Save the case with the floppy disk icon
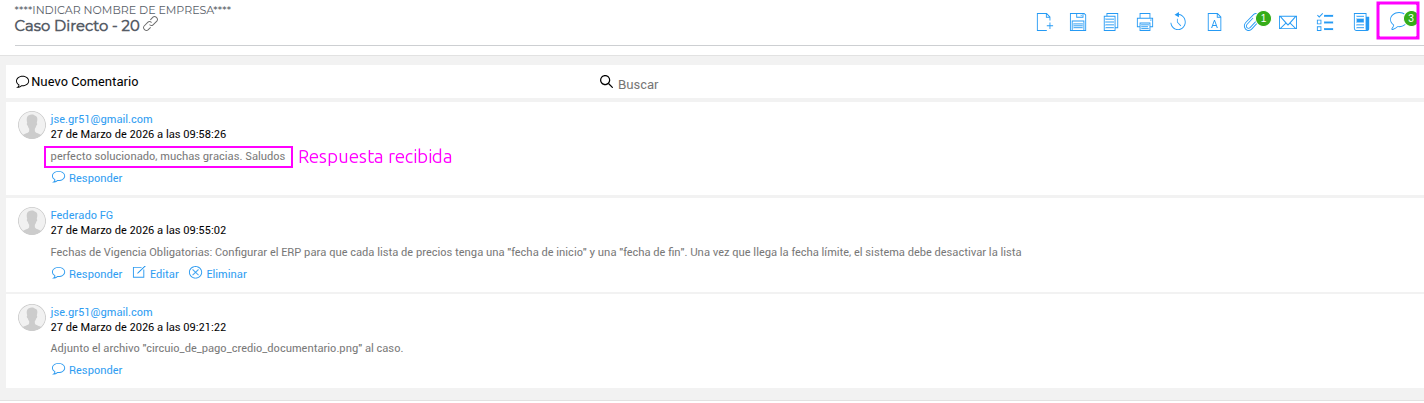1424x403 pixels. [x=1078, y=23]
